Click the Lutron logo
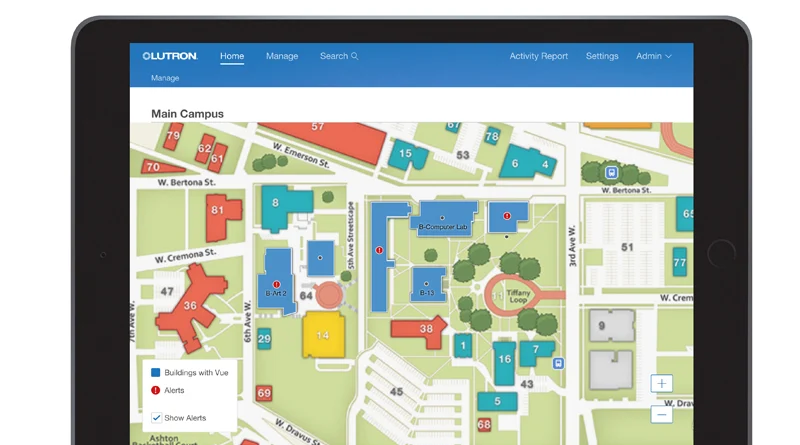Viewport: 800px width, 445px height. pos(170,56)
